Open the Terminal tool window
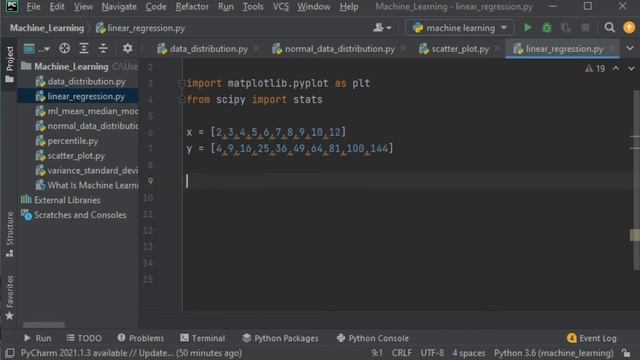The image size is (640, 360). [202, 338]
